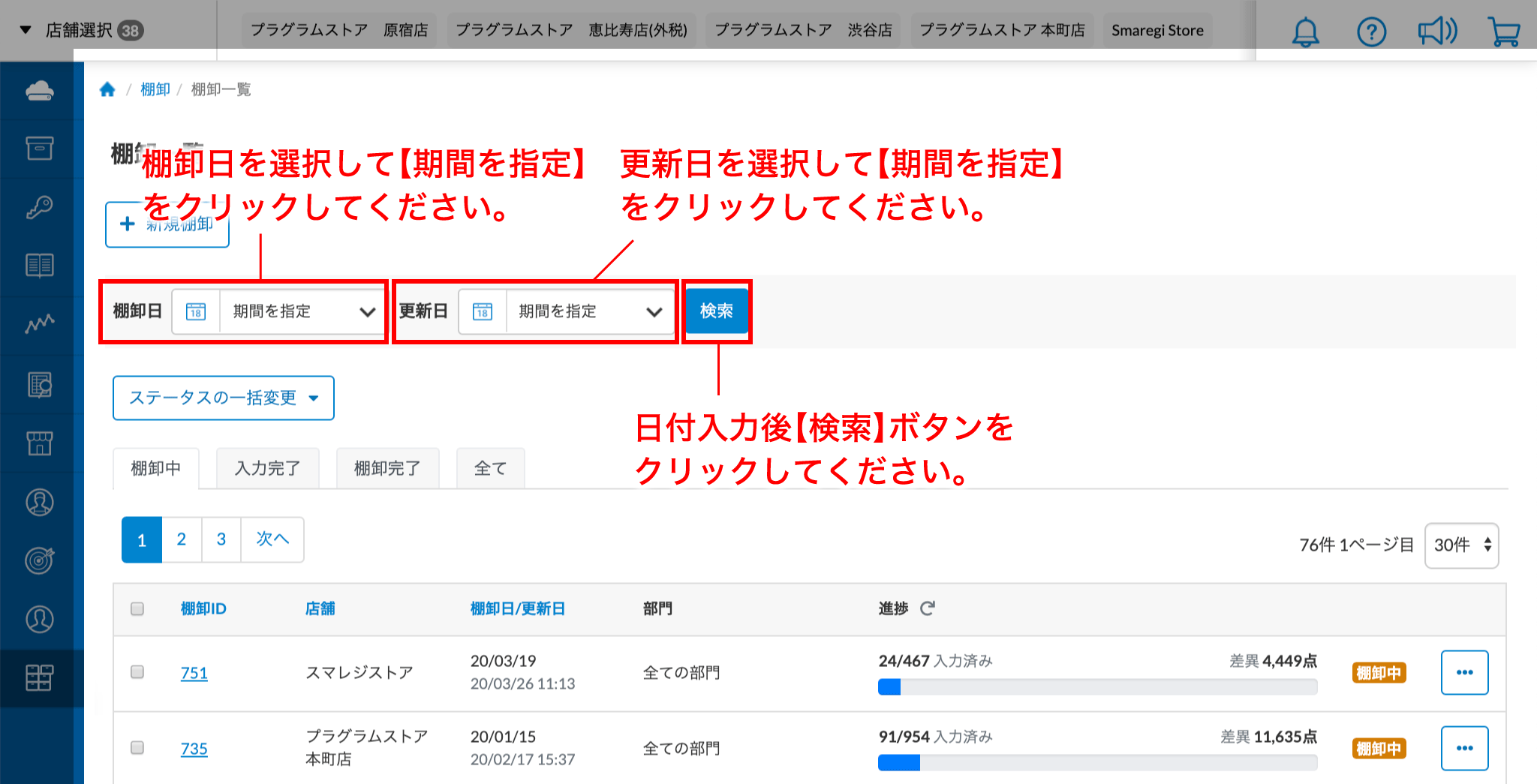
Task: Switch to the 棚卸完了 tab
Action: (387, 469)
